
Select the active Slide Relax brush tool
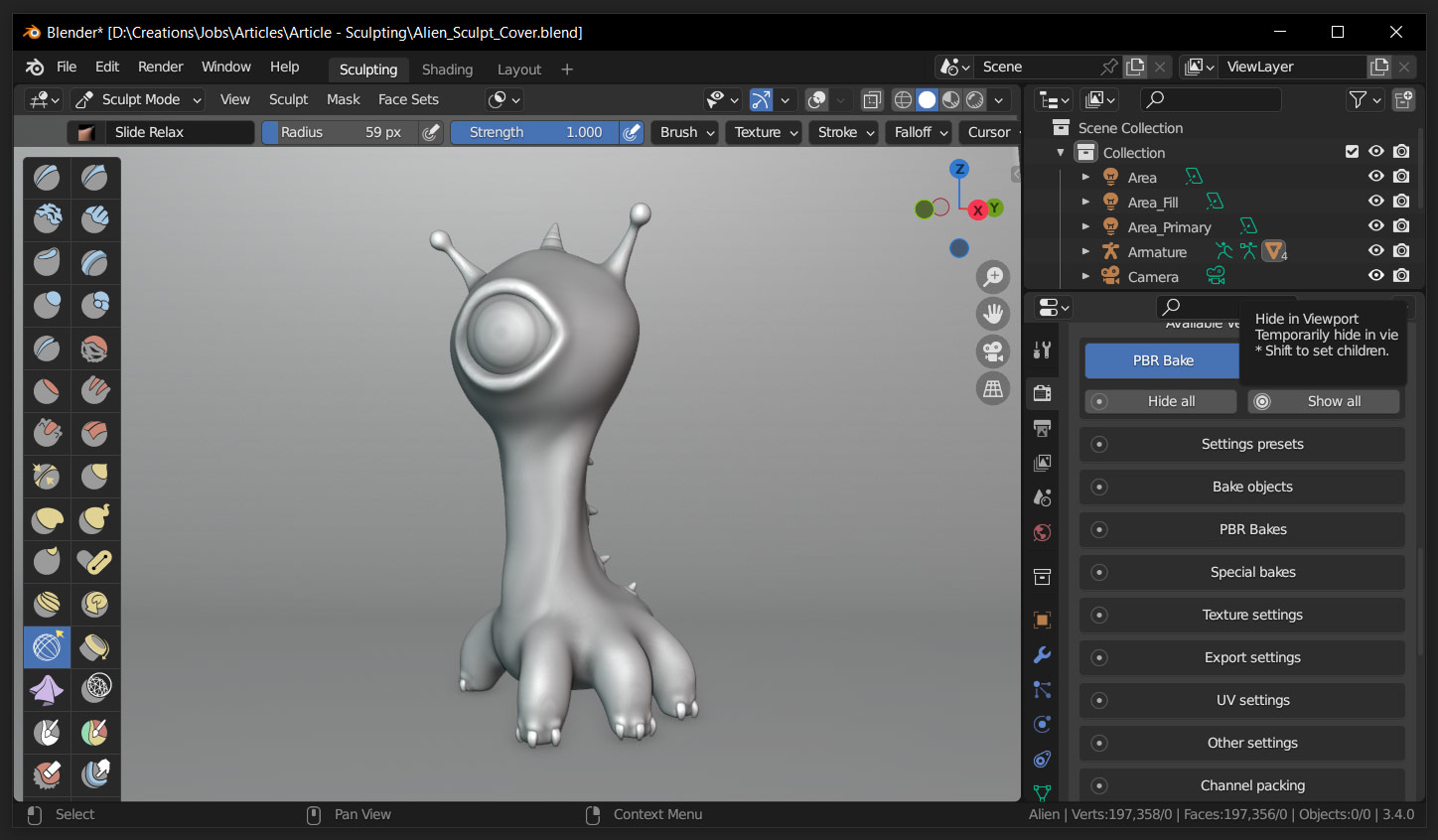[47, 646]
